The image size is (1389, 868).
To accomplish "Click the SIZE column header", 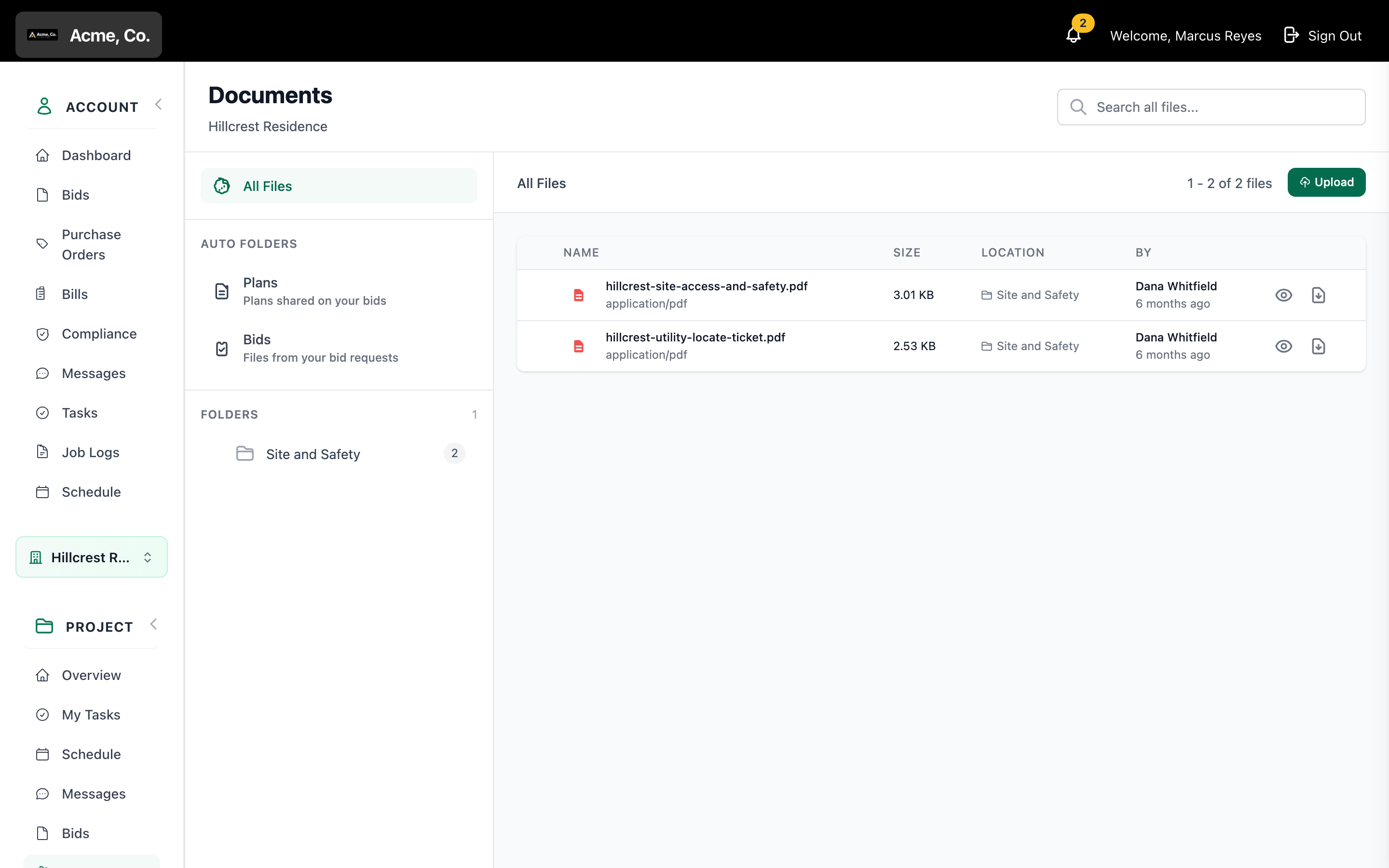I will point(906,253).
